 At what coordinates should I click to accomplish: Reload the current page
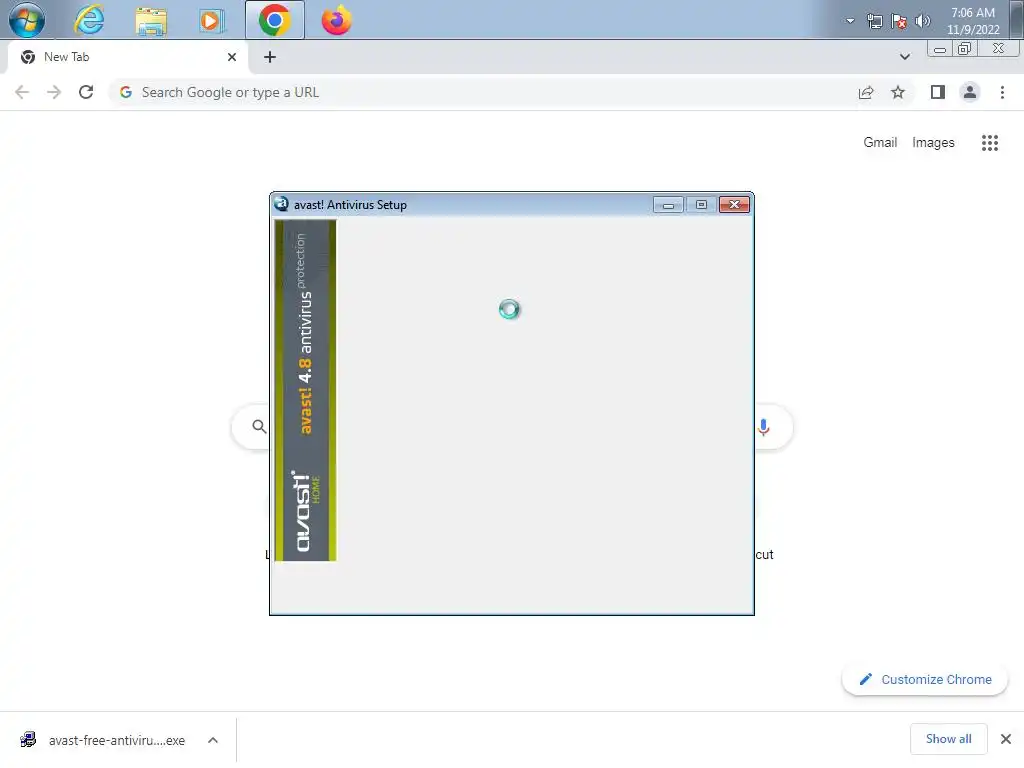(86, 93)
